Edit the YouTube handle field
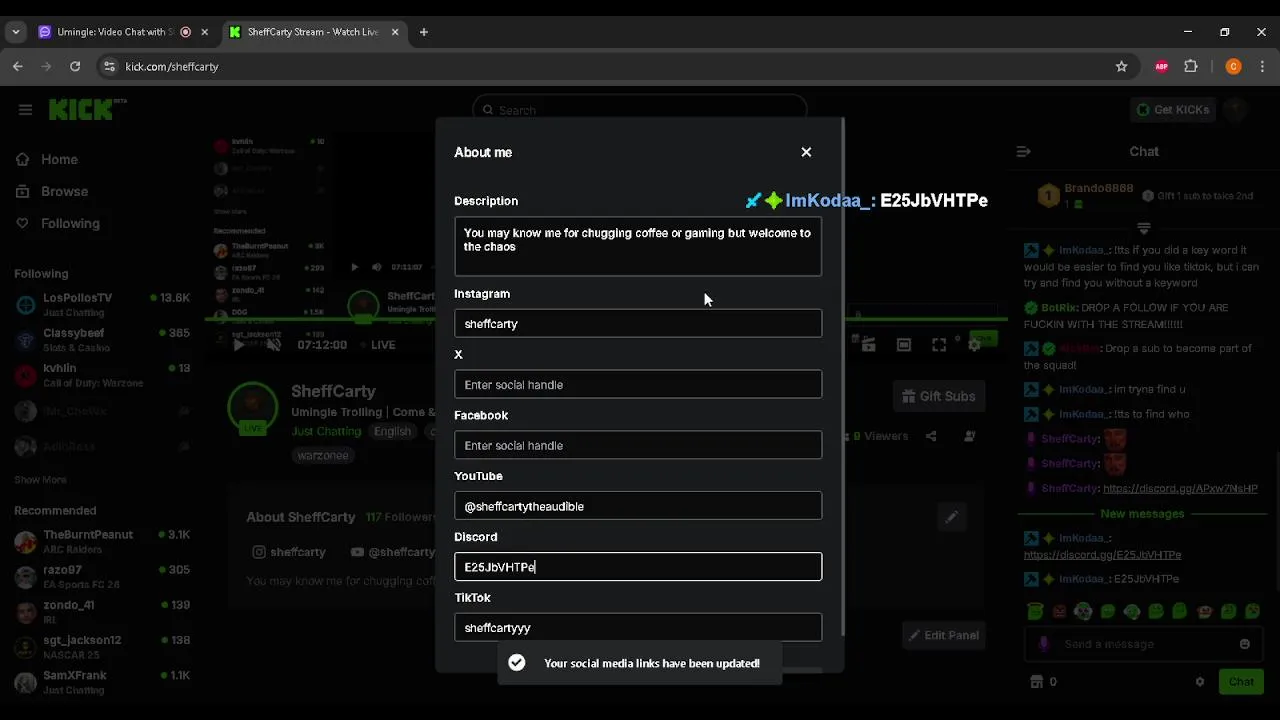Viewport: 1280px width, 720px height. pos(638,506)
